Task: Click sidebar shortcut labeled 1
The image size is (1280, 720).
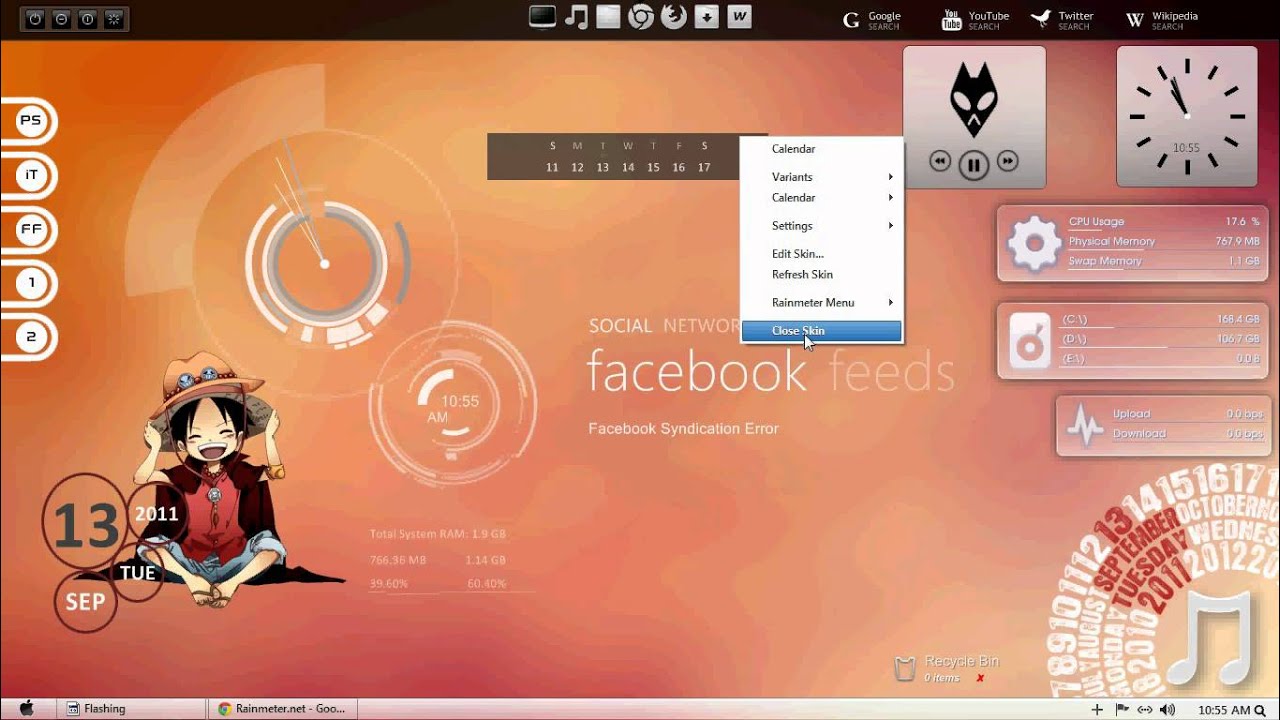Action: click(31, 283)
